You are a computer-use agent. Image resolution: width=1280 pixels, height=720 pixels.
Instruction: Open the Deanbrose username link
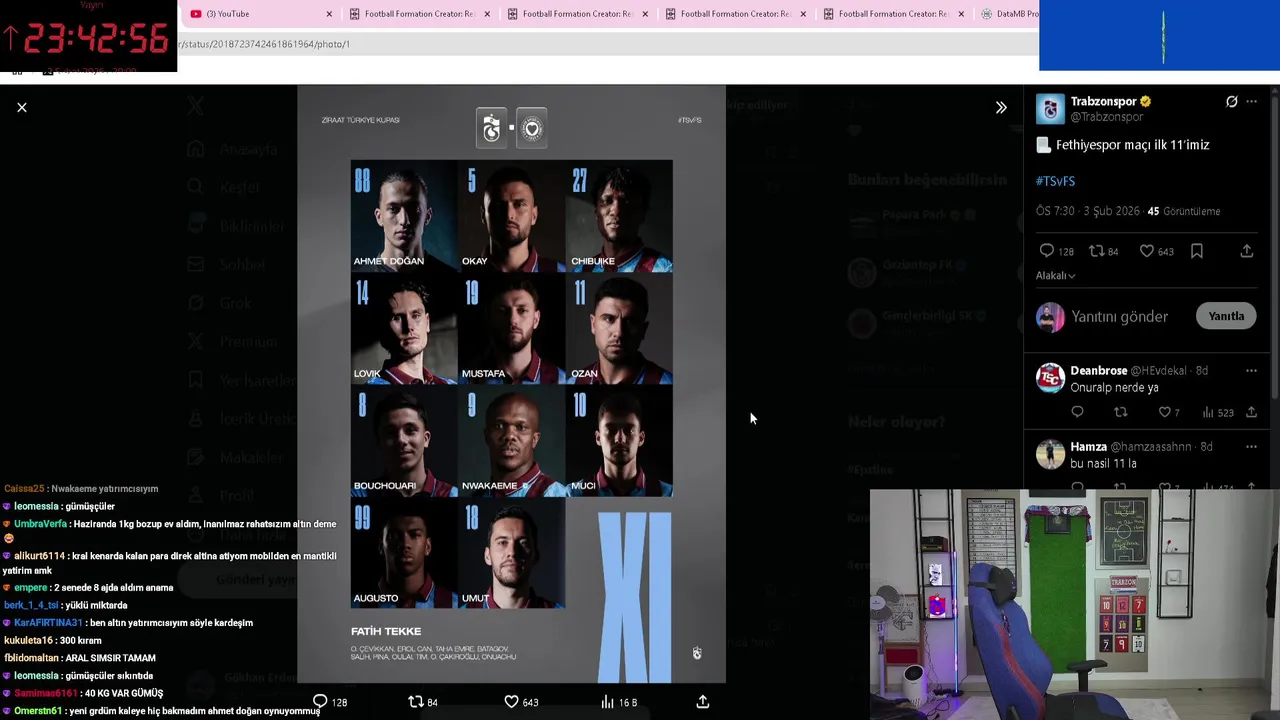[1099, 371]
